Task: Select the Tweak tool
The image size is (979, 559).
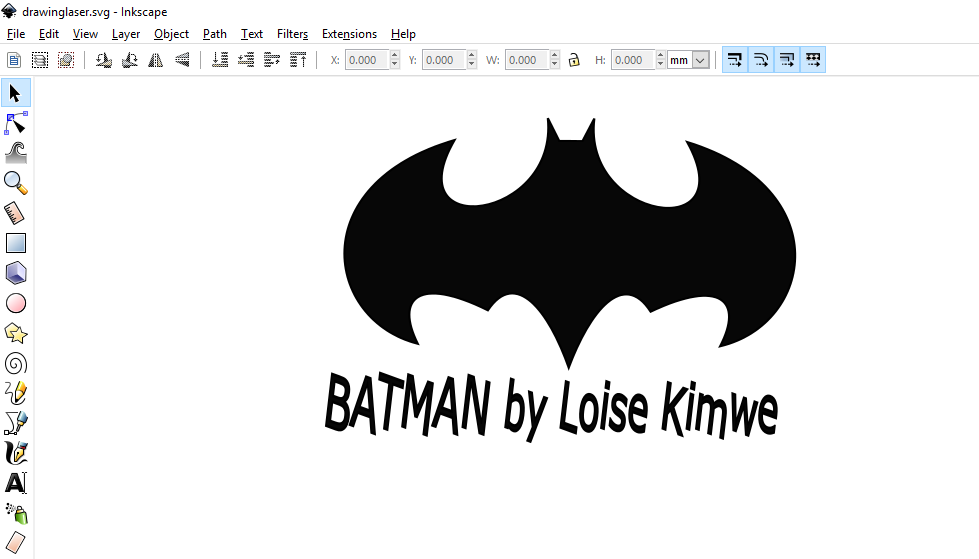Action: 16,152
